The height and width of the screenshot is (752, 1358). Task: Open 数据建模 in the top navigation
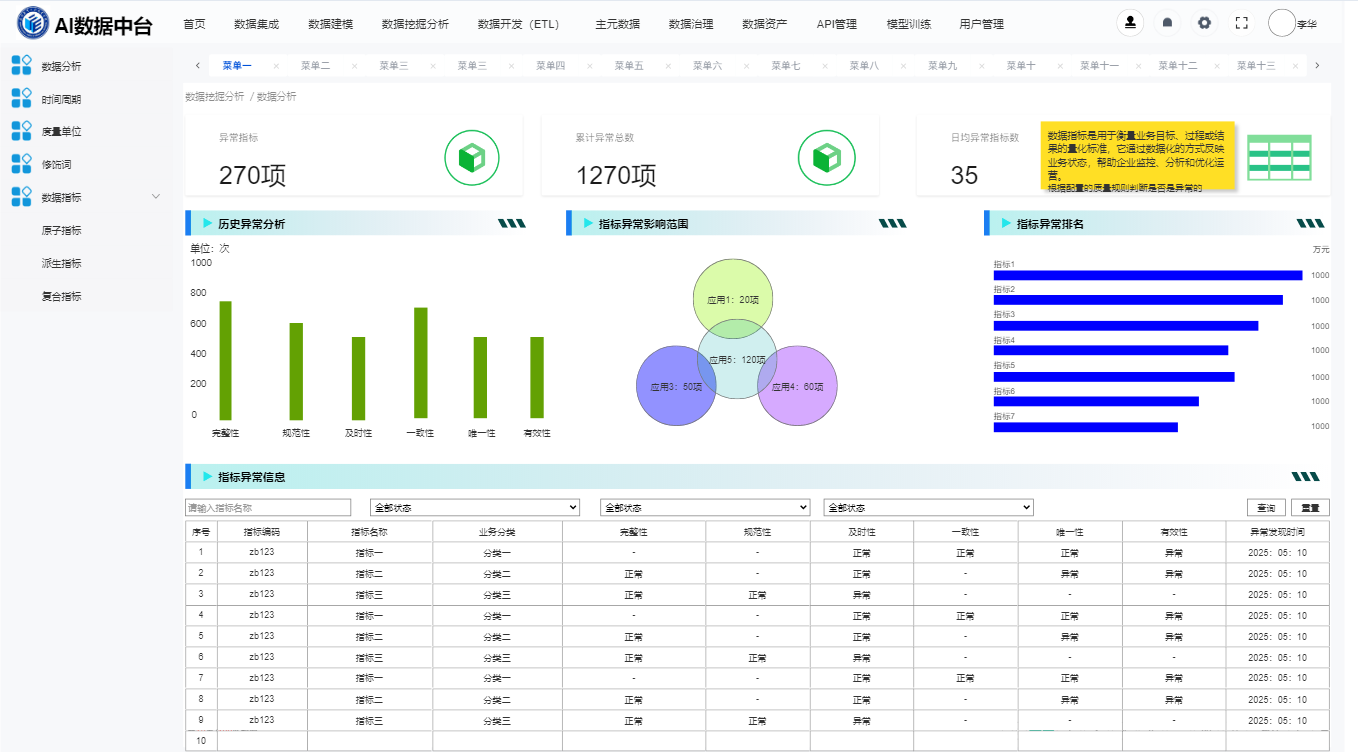[x=330, y=24]
